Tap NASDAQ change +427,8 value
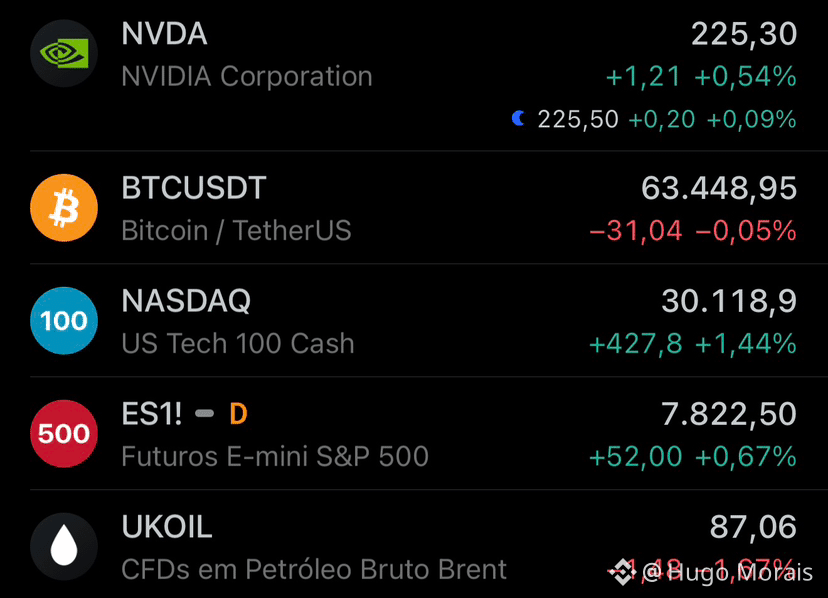This screenshot has height=598, width=828. 636,344
